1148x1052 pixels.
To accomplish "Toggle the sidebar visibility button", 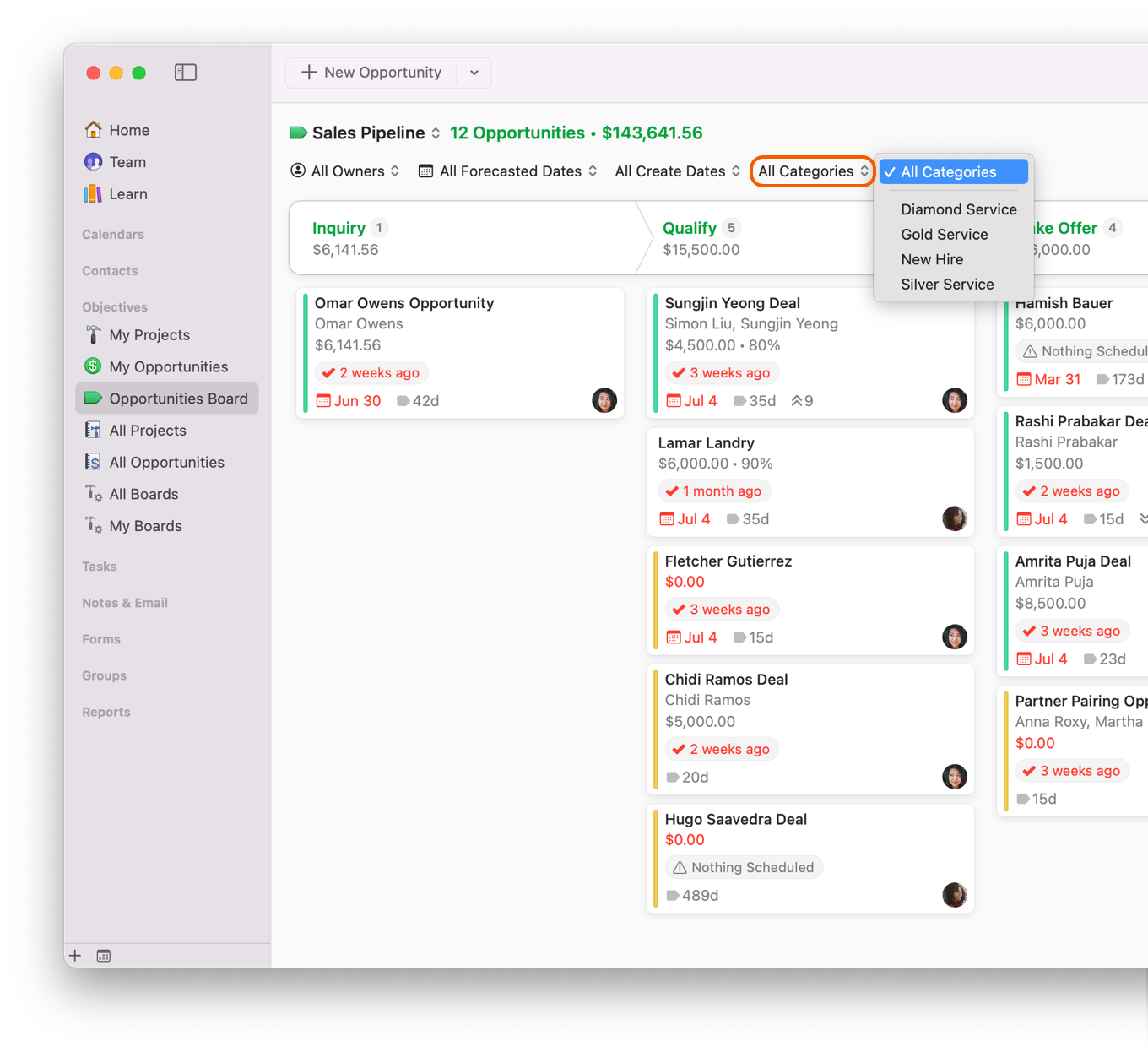I will click(186, 73).
